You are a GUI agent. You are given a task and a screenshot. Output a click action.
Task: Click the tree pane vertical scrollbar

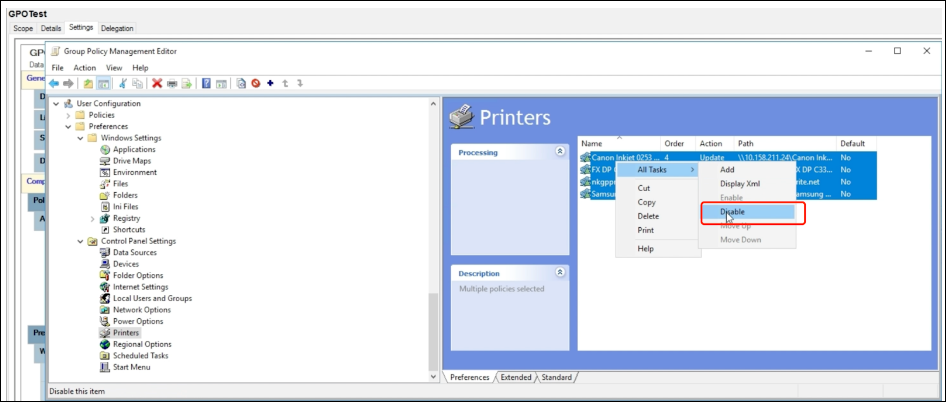point(433,332)
